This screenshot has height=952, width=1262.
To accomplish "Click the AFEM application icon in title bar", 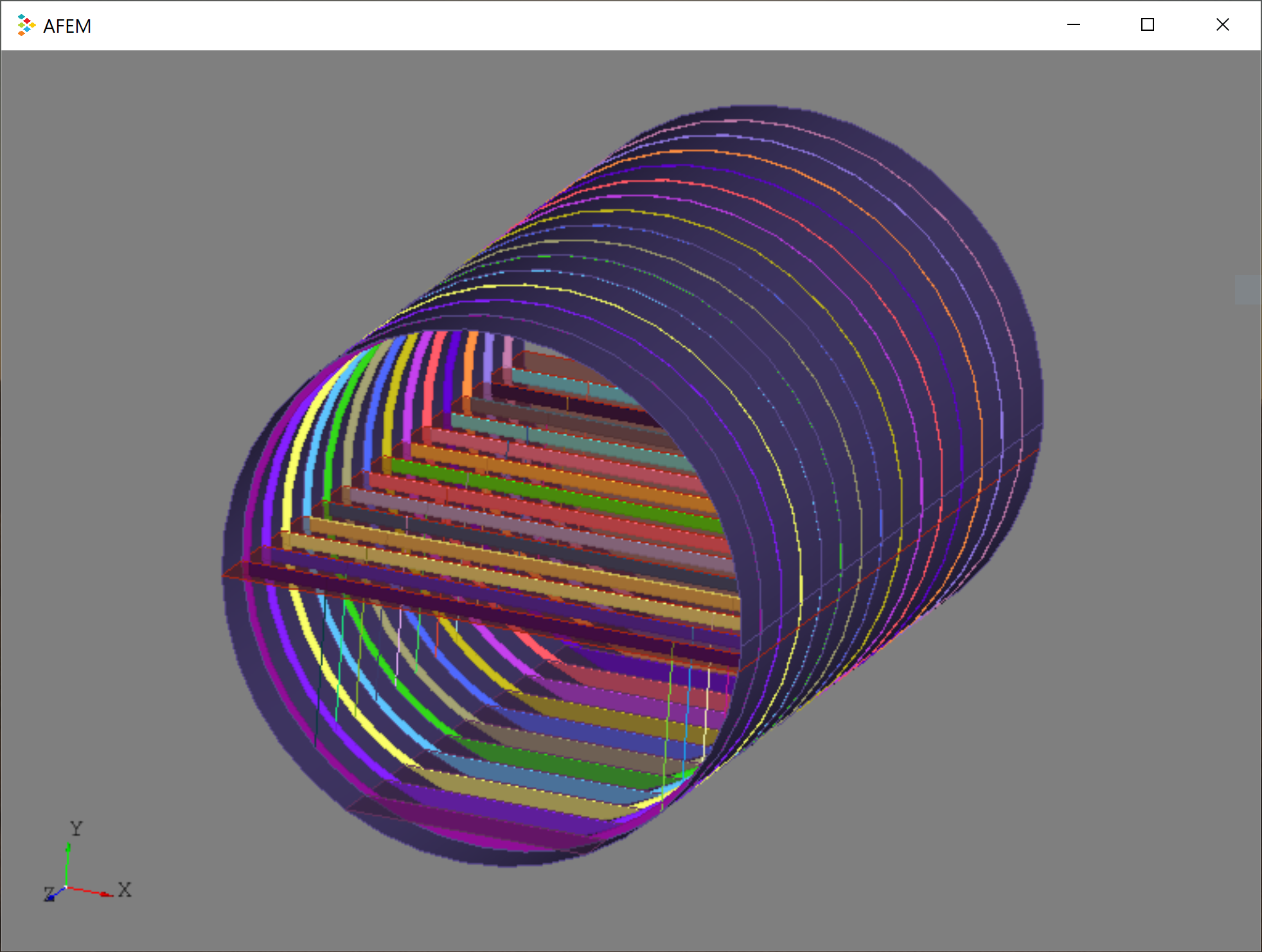I will (26, 25).
